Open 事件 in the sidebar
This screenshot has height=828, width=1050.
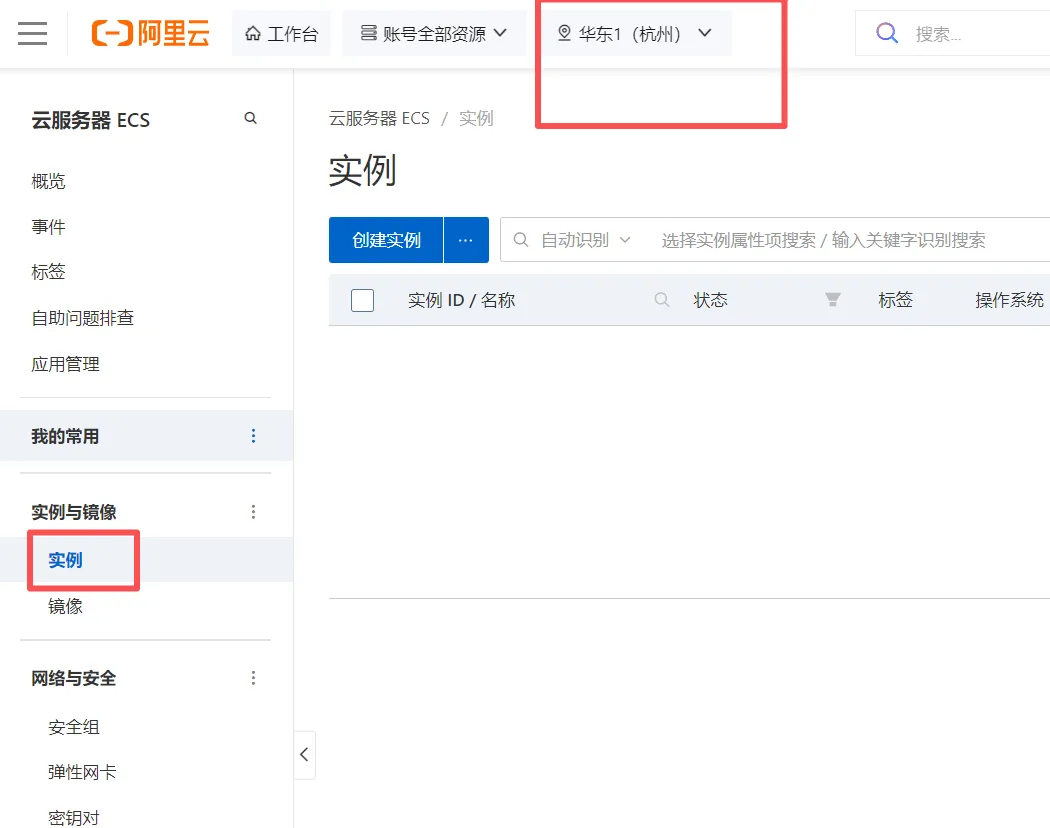tap(48, 226)
